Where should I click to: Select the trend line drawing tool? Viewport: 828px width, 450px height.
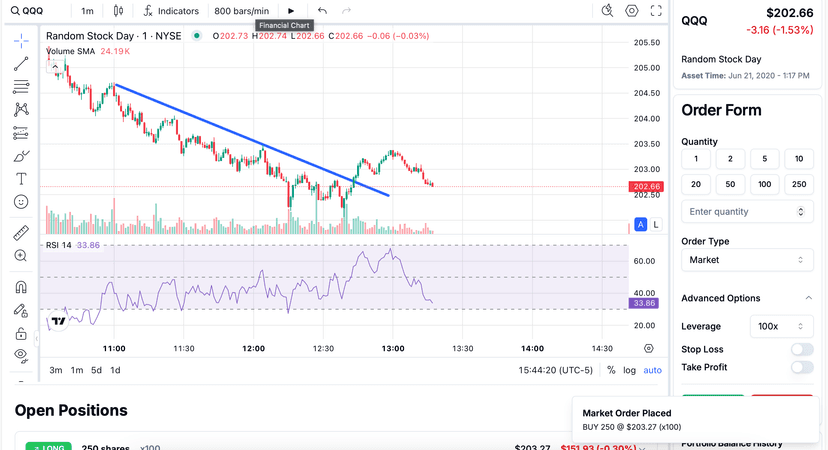21,64
